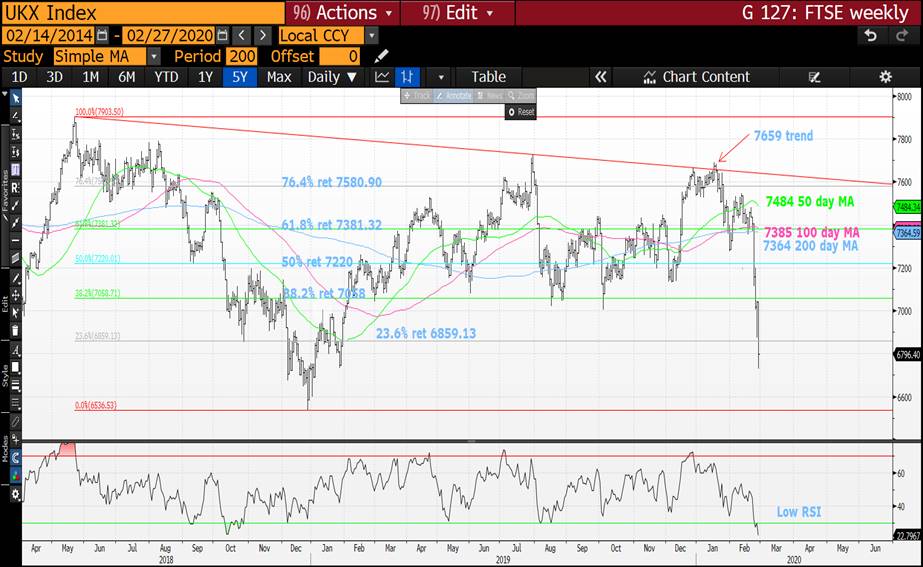Open the Daily periodicity dropdown
The height and width of the screenshot is (567, 923).
point(332,77)
